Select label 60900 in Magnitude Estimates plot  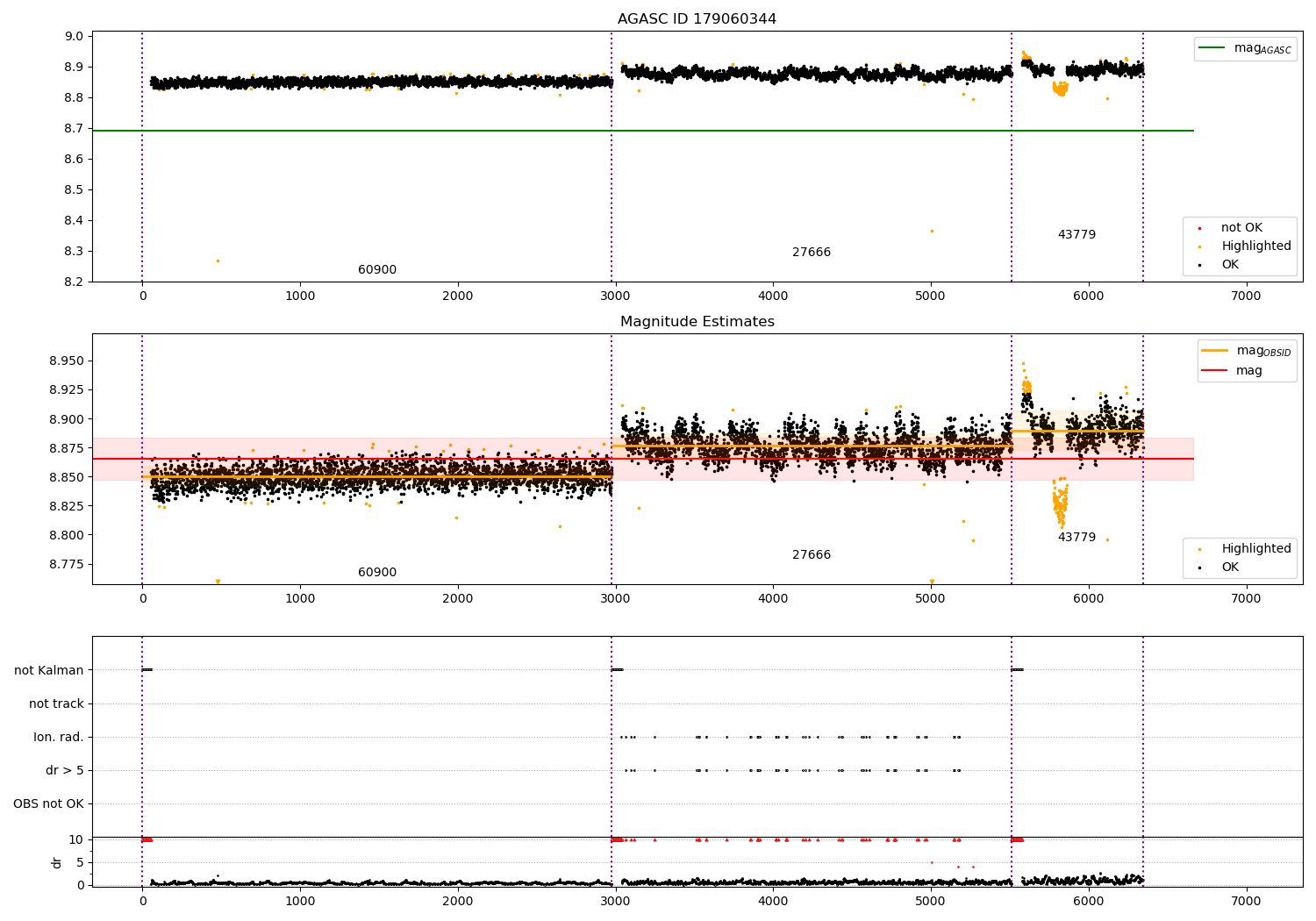[x=377, y=573]
